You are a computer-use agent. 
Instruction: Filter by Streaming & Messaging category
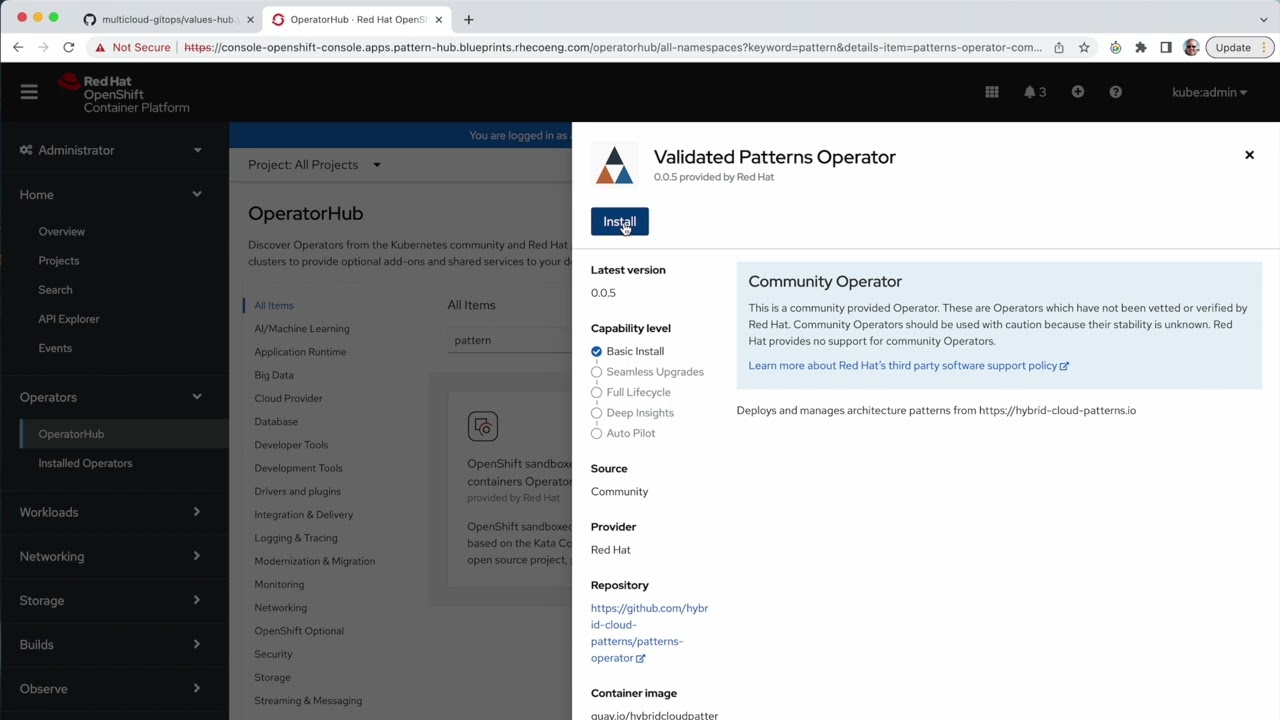pyautogui.click(x=308, y=701)
